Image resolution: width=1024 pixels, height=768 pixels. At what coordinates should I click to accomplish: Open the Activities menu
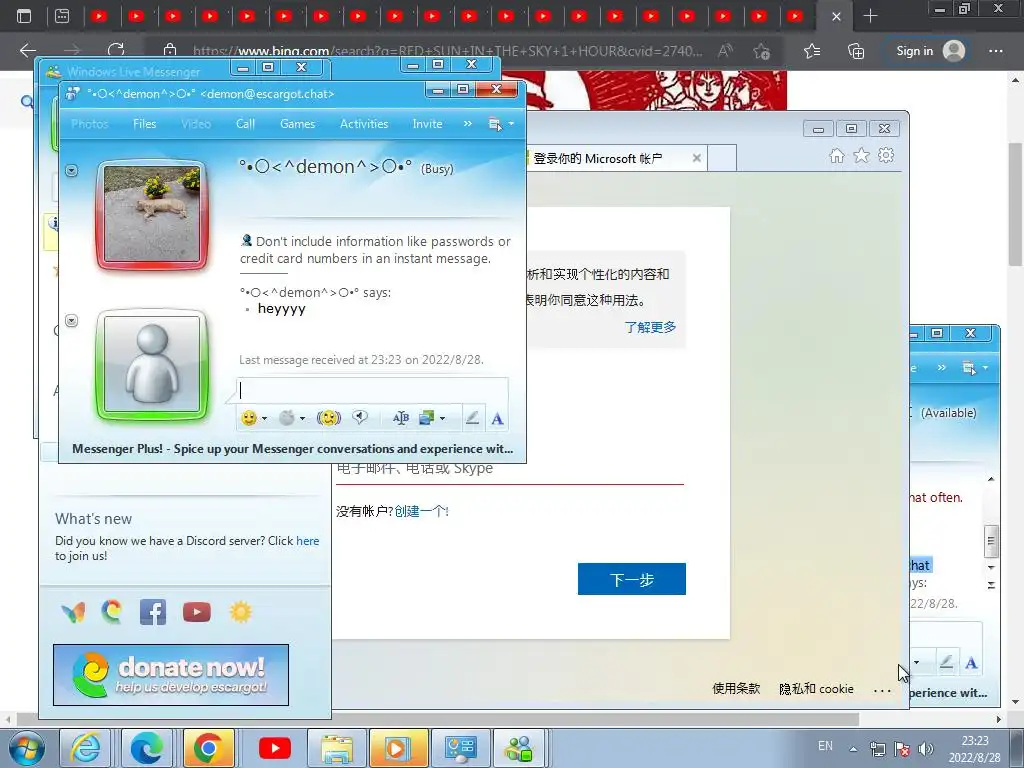364,123
